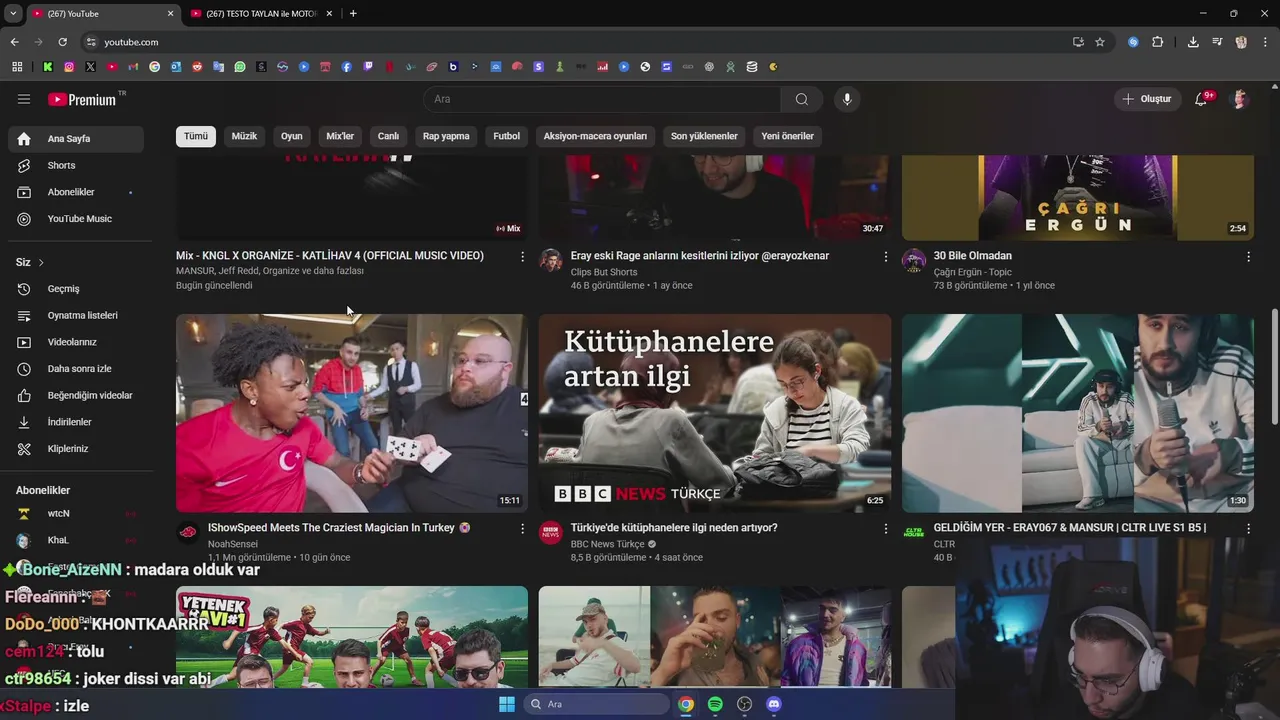Open Chrome media controls icon

tap(1217, 42)
